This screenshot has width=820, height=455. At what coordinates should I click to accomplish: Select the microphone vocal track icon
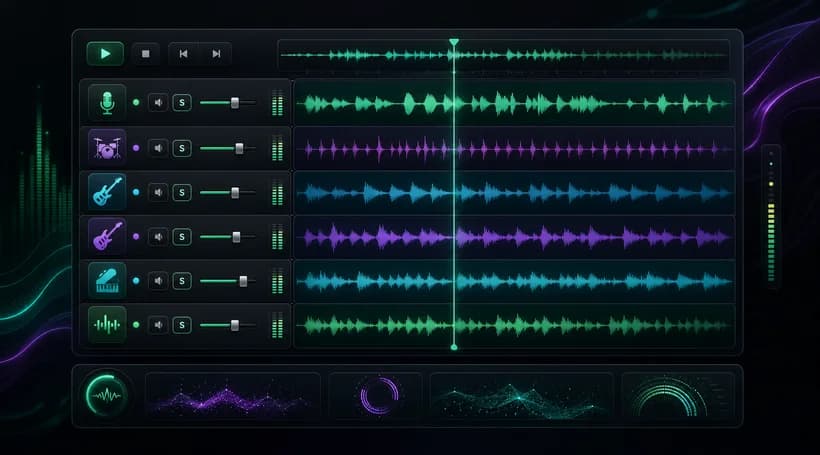pyautogui.click(x=107, y=103)
